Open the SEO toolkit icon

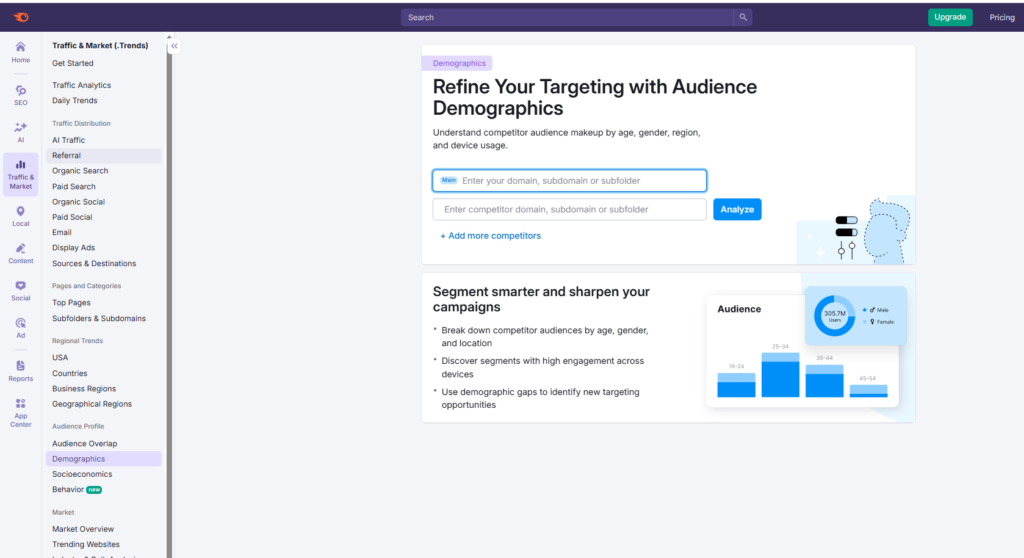(x=21, y=95)
